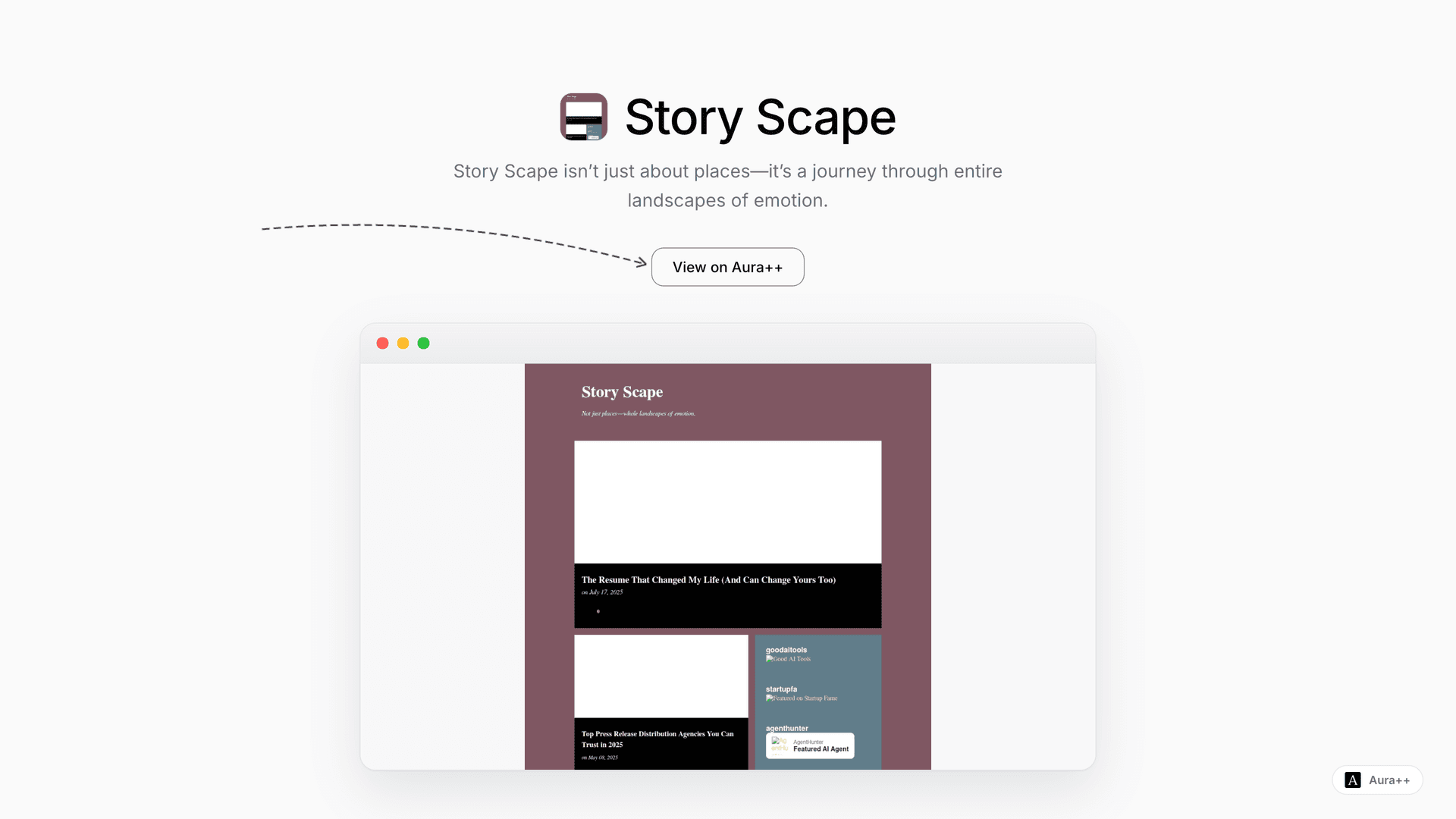
Task: Click the red window dot
Action: (382, 344)
